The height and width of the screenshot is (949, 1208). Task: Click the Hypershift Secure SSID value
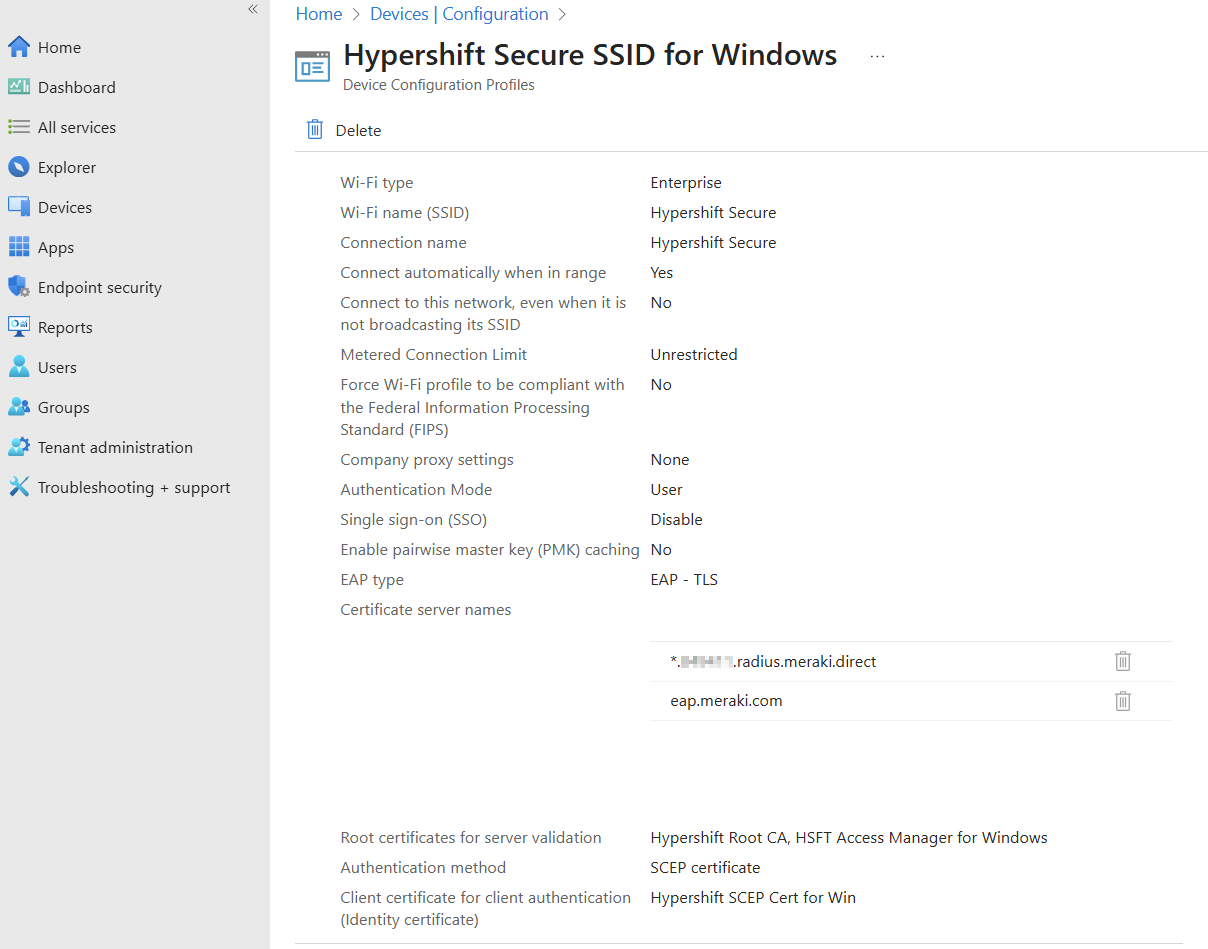(713, 212)
